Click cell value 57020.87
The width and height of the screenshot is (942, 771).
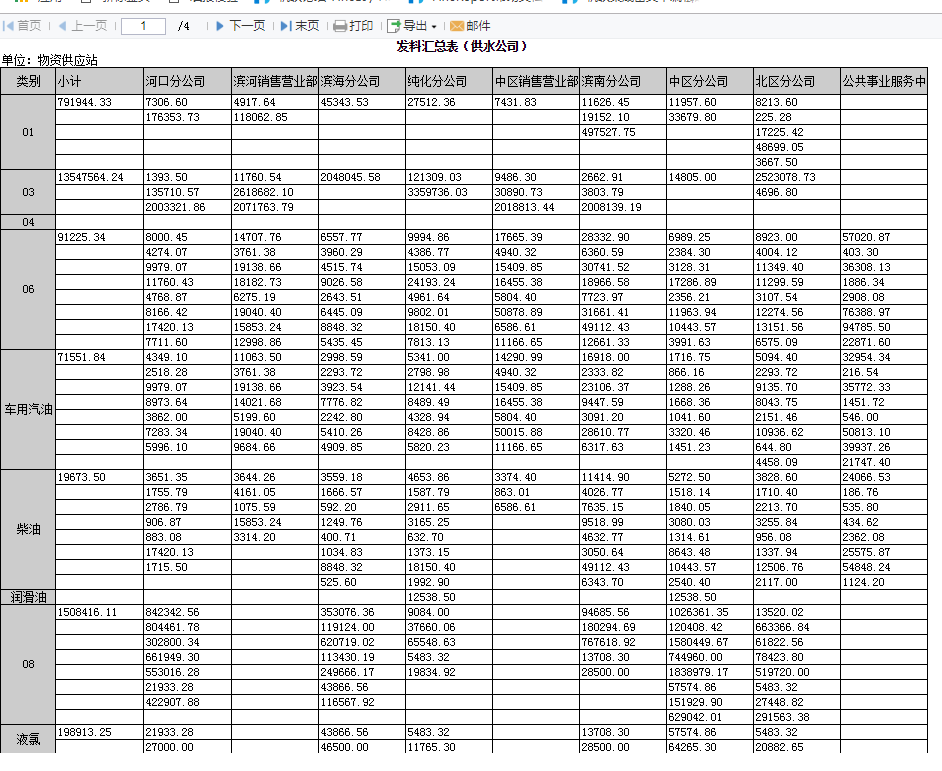866,237
